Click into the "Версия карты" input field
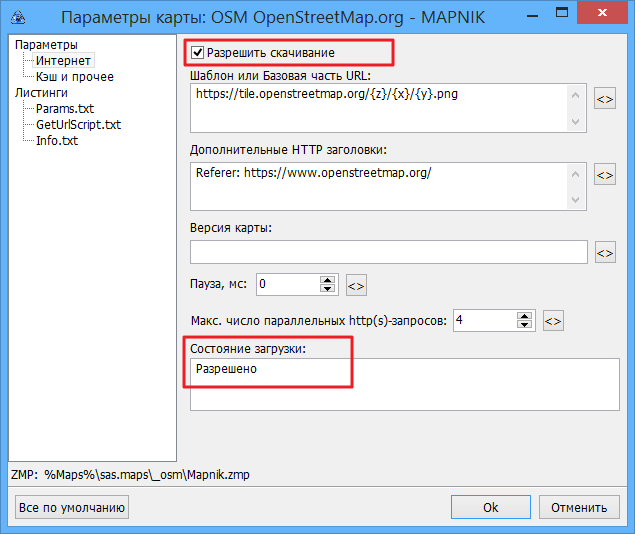The height and width of the screenshot is (534, 635). [x=388, y=252]
